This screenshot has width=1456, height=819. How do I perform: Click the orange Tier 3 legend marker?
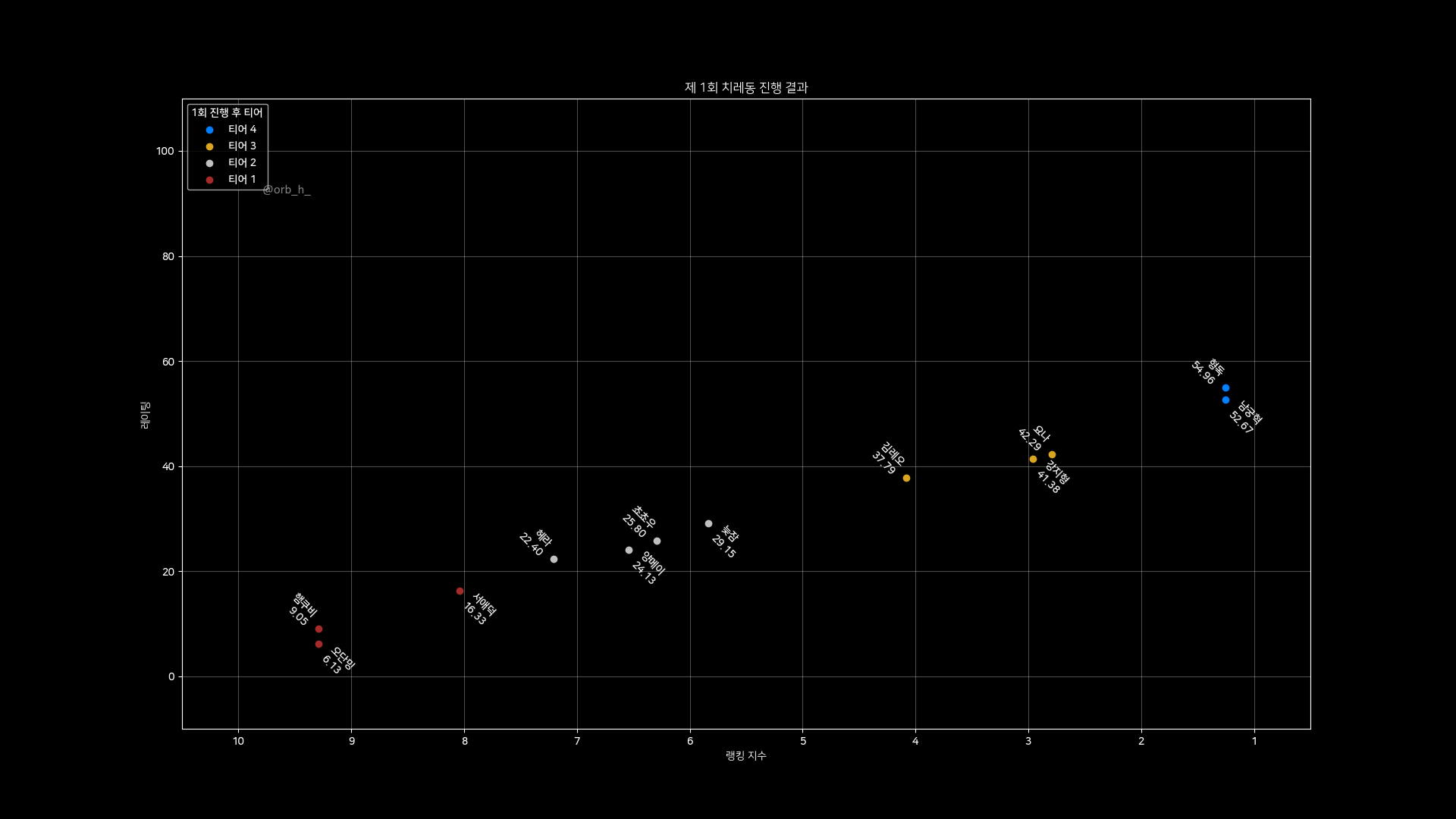click(x=210, y=146)
